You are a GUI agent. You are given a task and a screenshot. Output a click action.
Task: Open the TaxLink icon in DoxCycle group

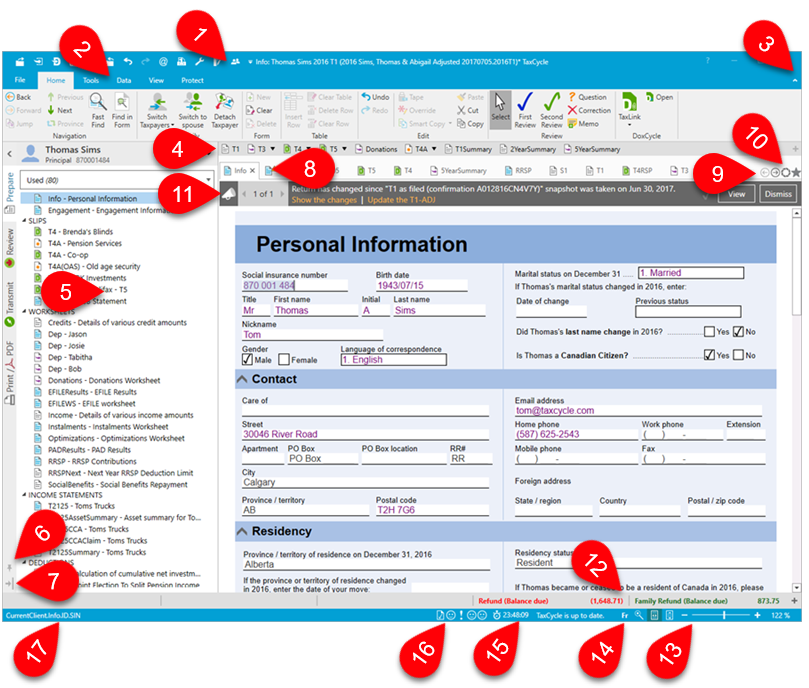click(x=630, y=101)
